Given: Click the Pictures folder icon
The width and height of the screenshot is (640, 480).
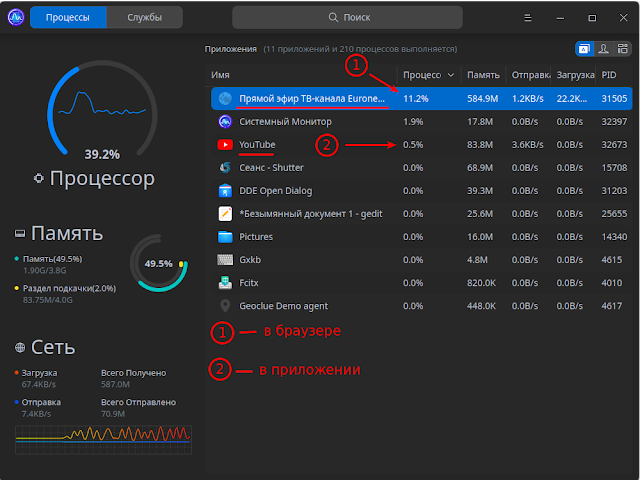Looking at the screenshot, I should pos(225,237).
